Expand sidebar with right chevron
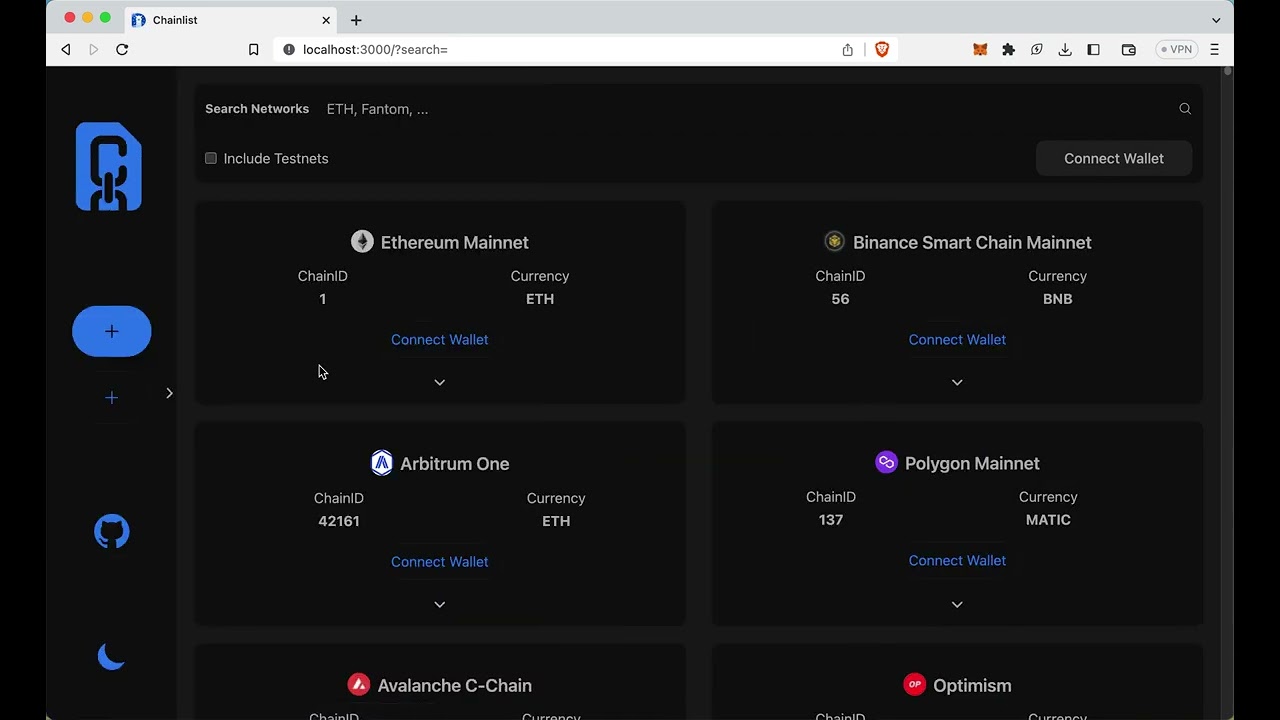 pyautogui.click(x=169, y=393)
